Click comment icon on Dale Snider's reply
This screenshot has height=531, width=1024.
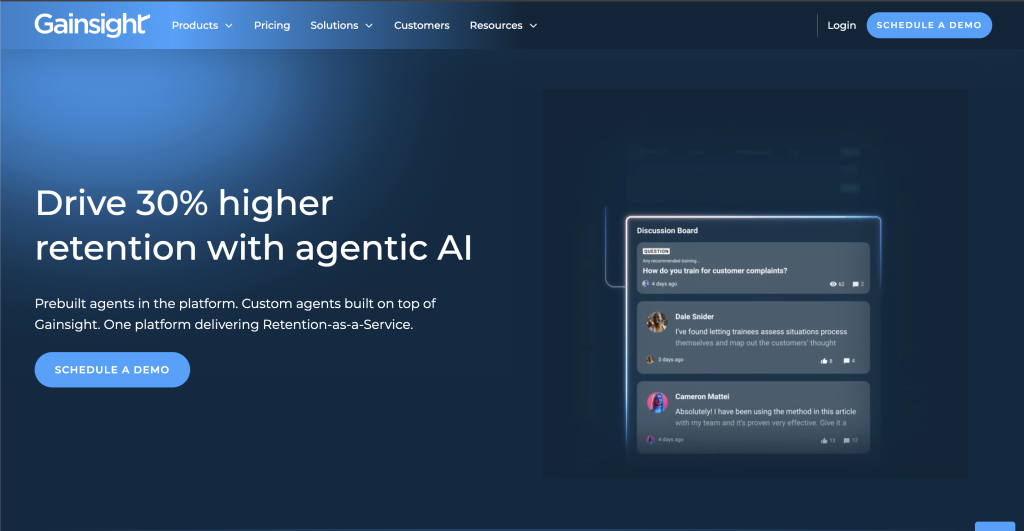point(846,361)
